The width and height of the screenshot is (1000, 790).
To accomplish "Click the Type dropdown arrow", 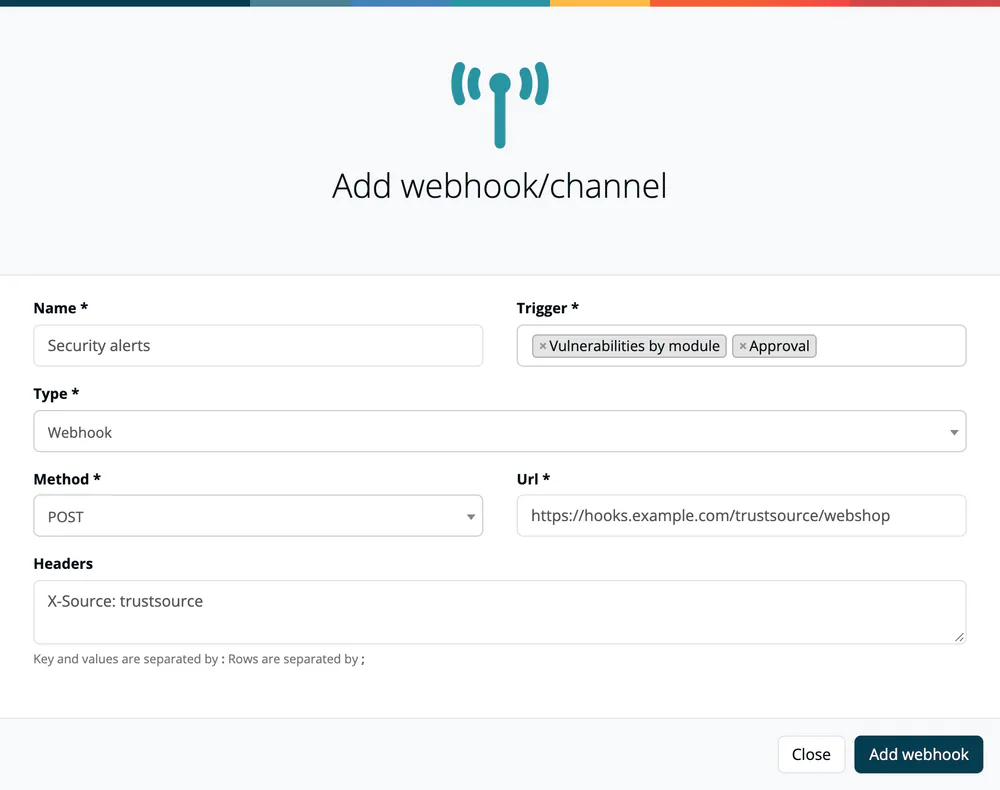I will 954,432.
